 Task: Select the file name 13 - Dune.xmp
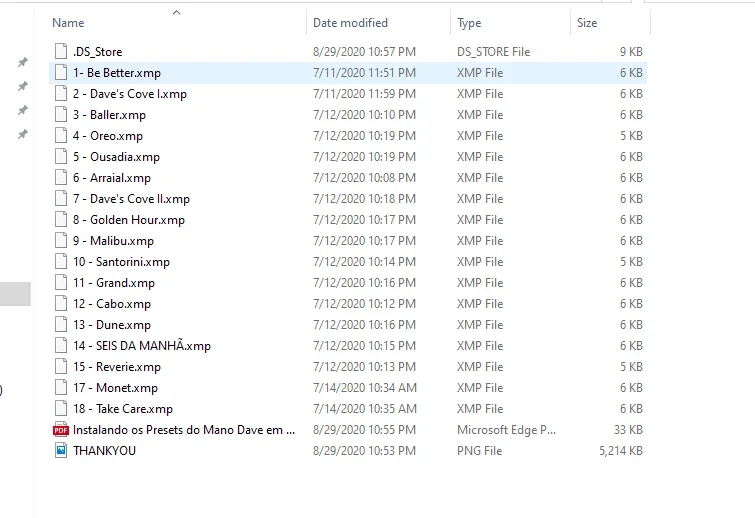click(x=112, y=325)
